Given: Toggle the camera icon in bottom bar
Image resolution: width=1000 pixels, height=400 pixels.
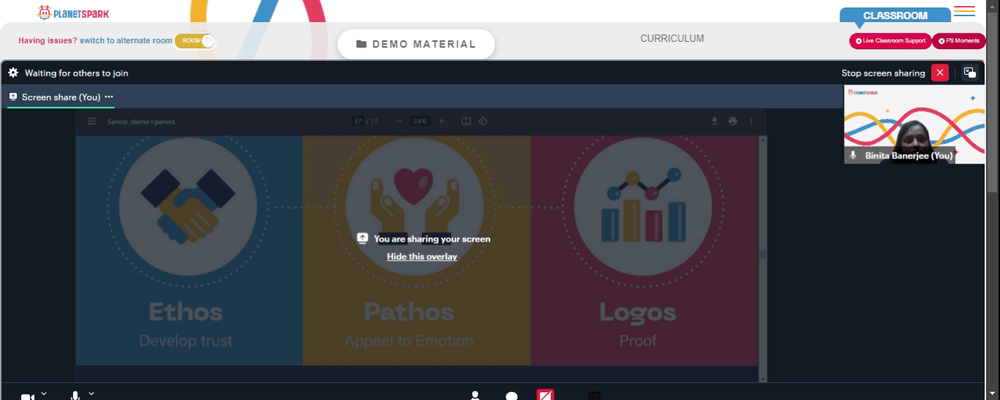Looking at the screenshot, I should coord(27,396).
